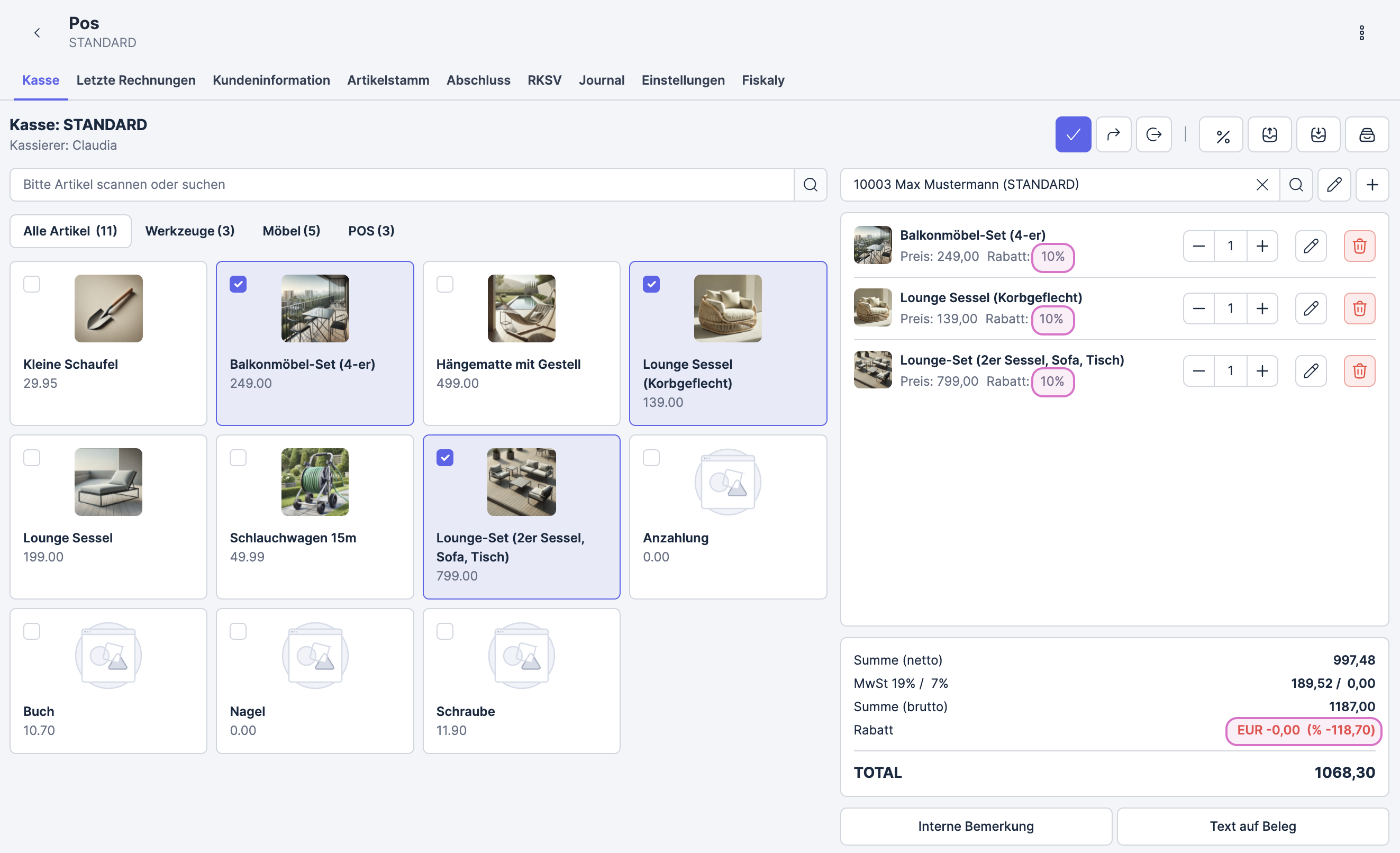
Task: Go back using the left chevron
Action: (x=38, y=33)
